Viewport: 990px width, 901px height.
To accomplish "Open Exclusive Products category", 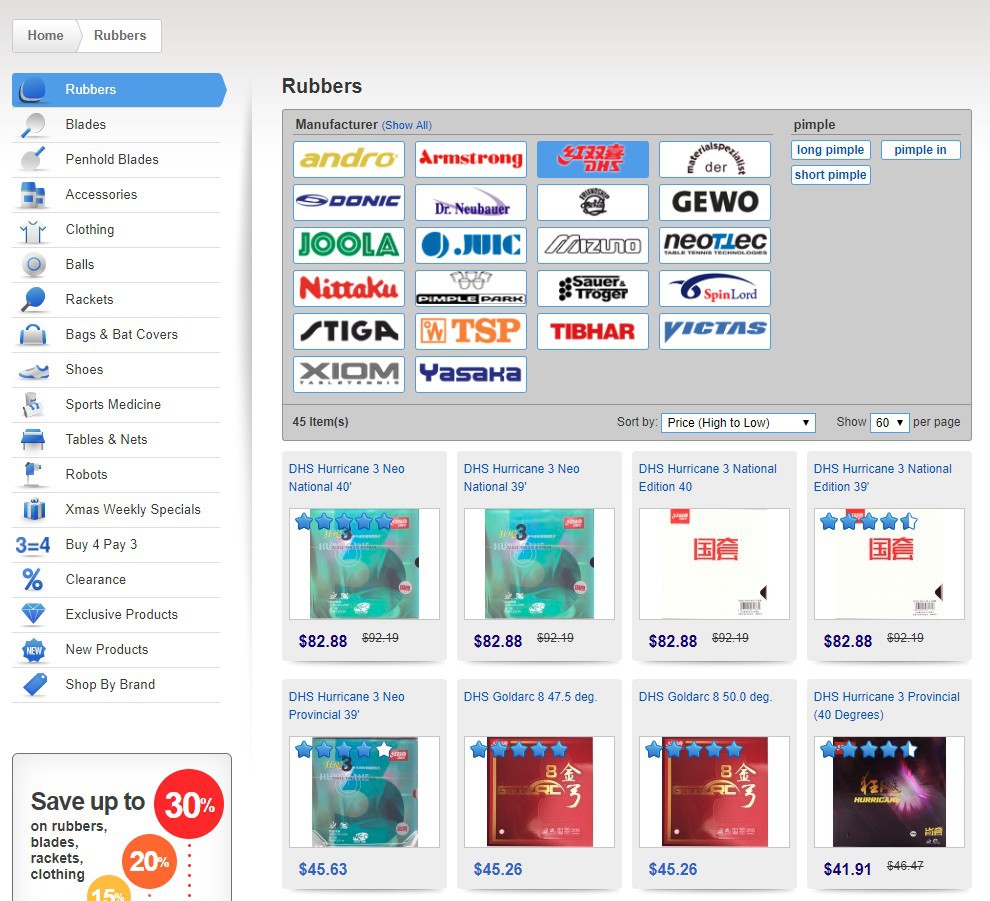I will 116,614.
